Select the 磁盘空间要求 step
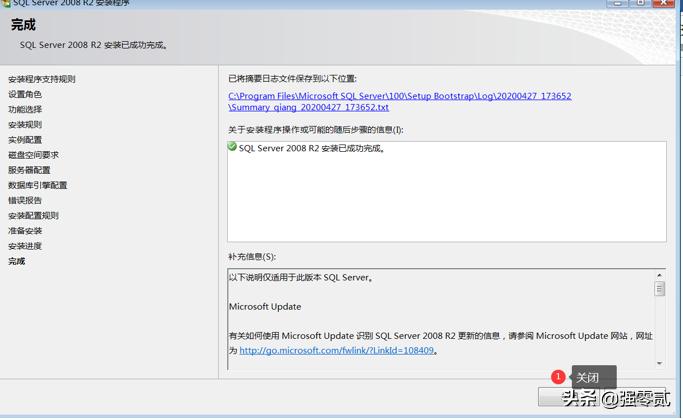683x420 pixels. [x=33, y=155]
